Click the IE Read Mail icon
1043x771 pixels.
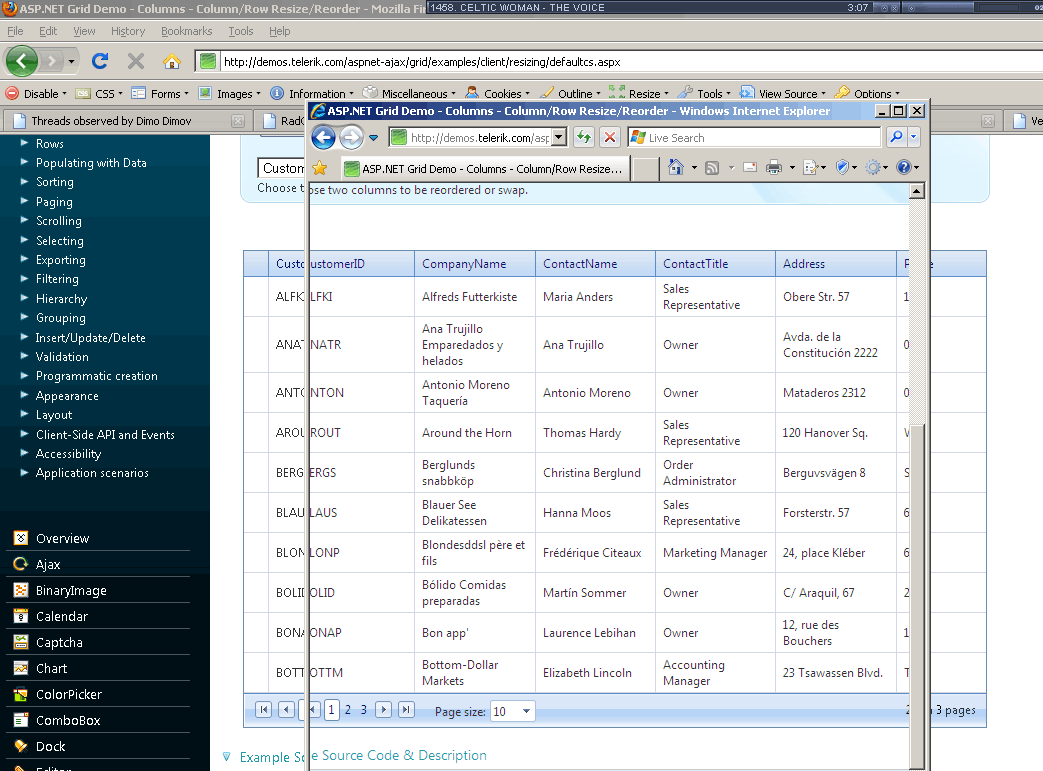pyautogui.click(x=750, y=168)
